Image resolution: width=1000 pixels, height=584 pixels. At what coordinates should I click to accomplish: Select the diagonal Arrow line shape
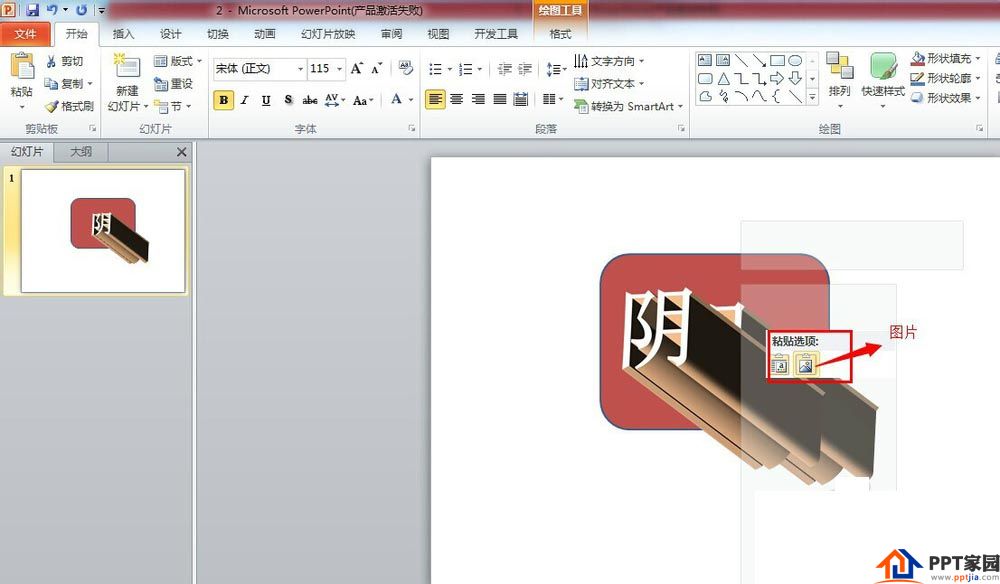[x=759, y=60]
